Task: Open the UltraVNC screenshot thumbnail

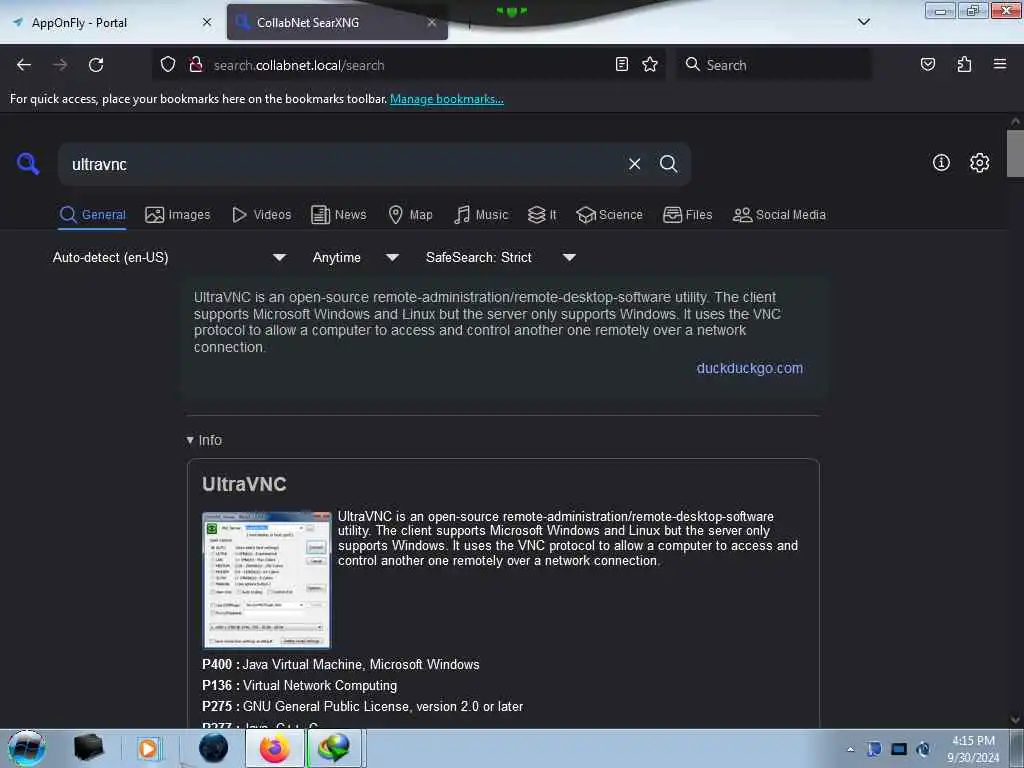Action: [x=266, y=581]
